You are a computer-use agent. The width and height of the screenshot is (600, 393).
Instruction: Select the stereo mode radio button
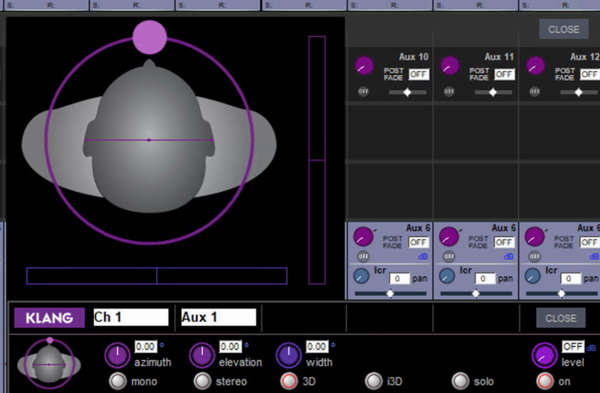click(x=202, y=381)
